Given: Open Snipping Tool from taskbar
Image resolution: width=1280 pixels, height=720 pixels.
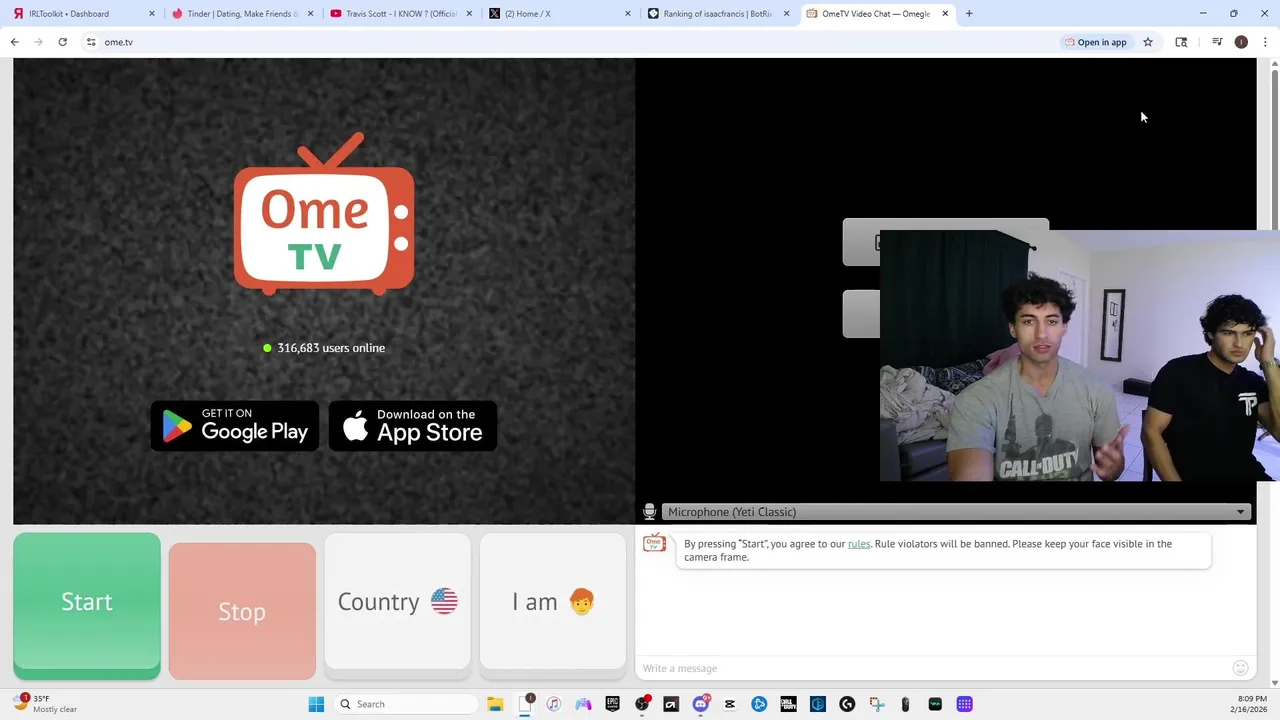Looking at the screenshot, I should click(x=876, y=704).
